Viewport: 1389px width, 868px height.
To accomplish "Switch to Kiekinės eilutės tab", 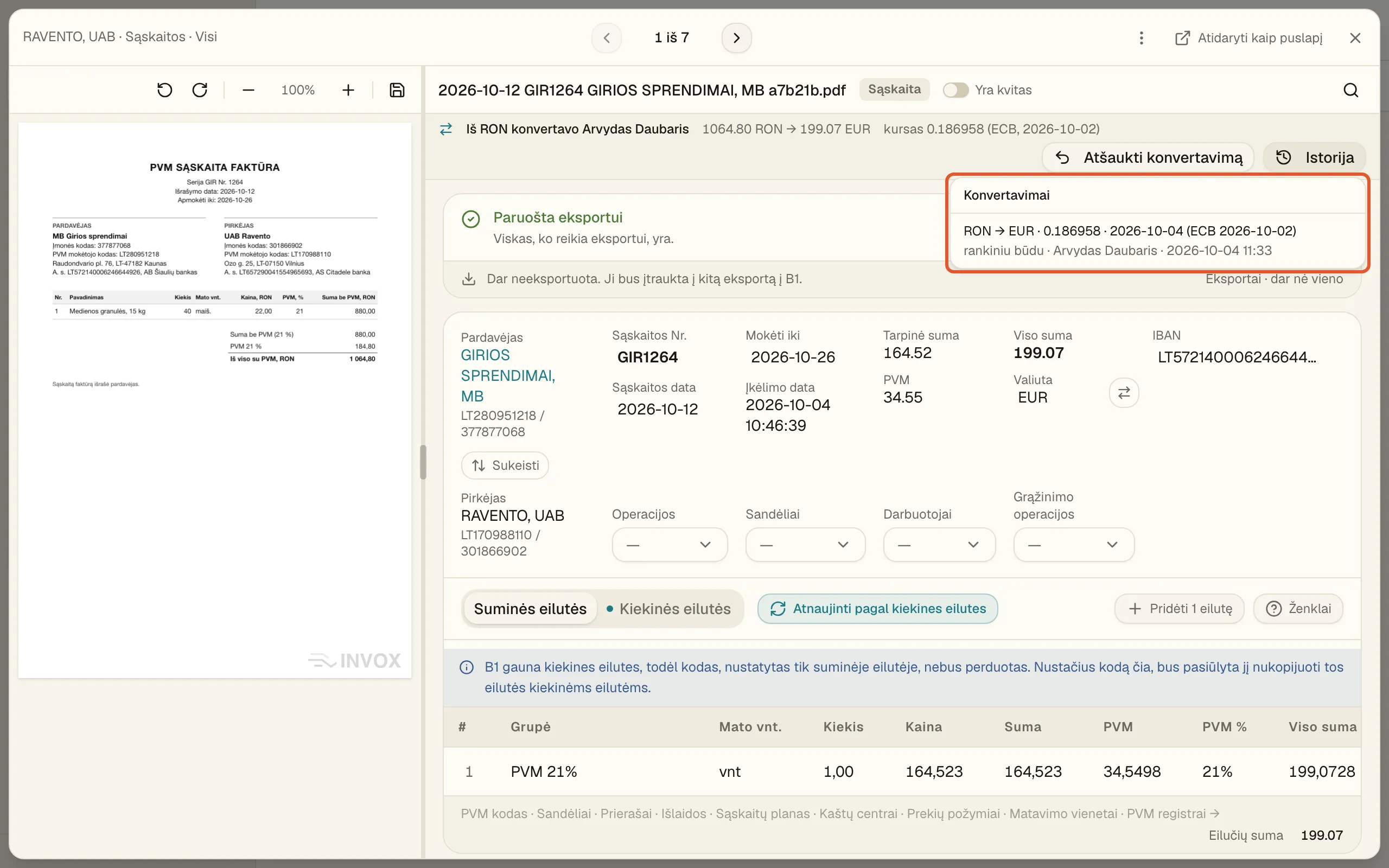I will (668, 609).
